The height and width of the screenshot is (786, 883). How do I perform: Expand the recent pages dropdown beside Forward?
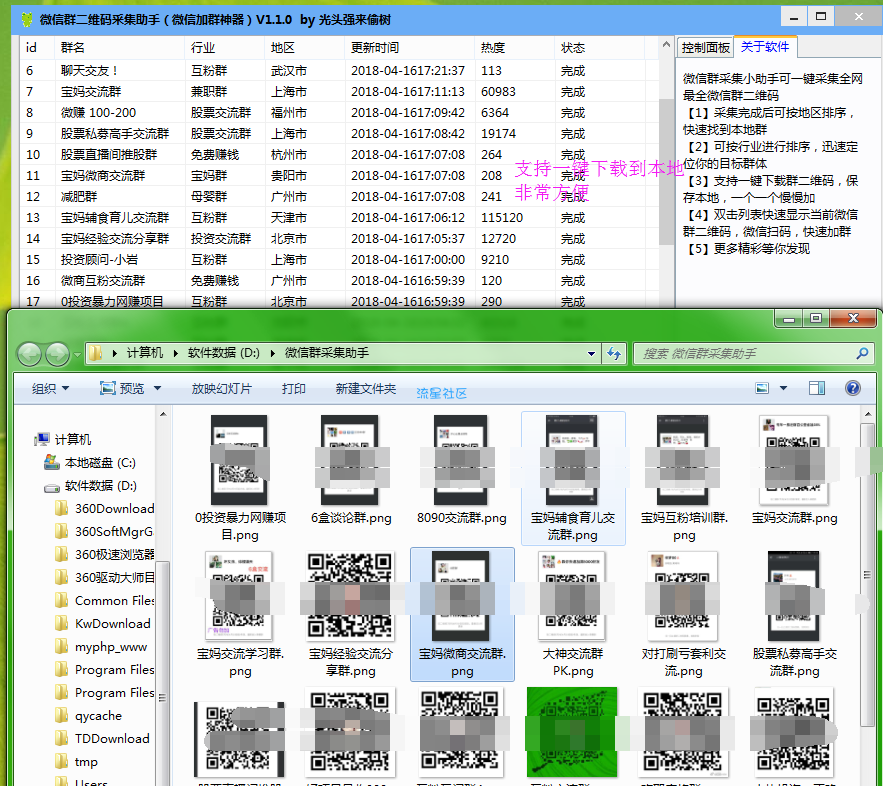(77, 354)
